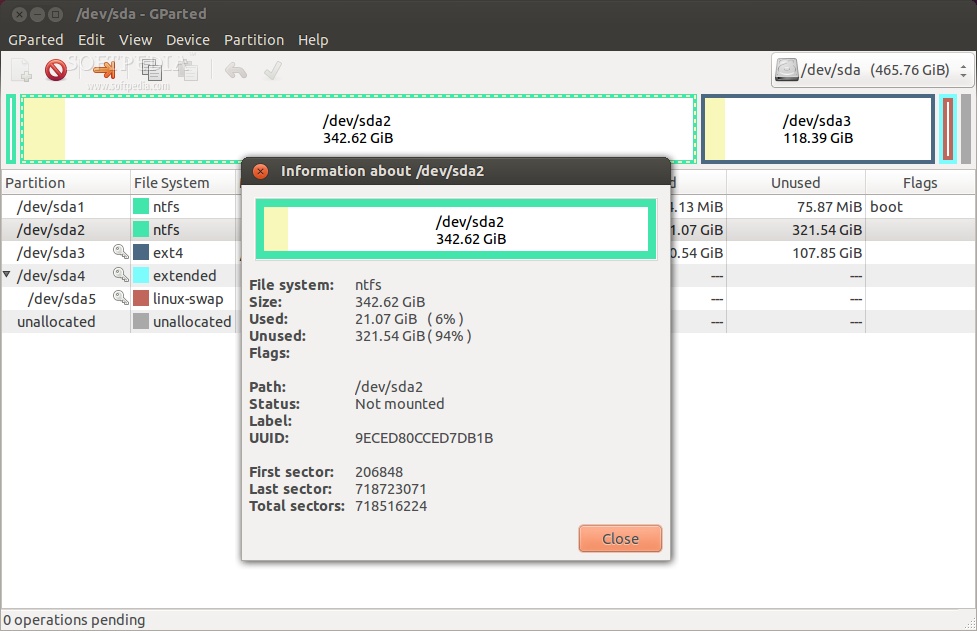Click the Undo last operation icon
This screenshot has width=977, height=631.
tap(236, 70)
